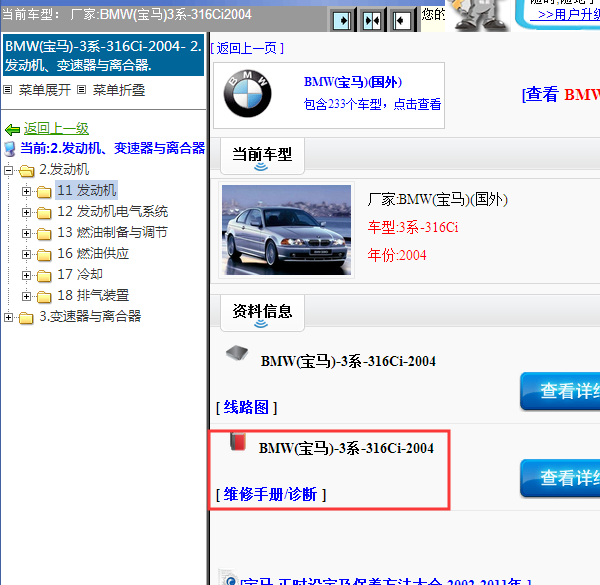Click the 年份:2004 red text
Image resolution: width=600 pixels, height=585 pixels.
[x=397, y=255]
